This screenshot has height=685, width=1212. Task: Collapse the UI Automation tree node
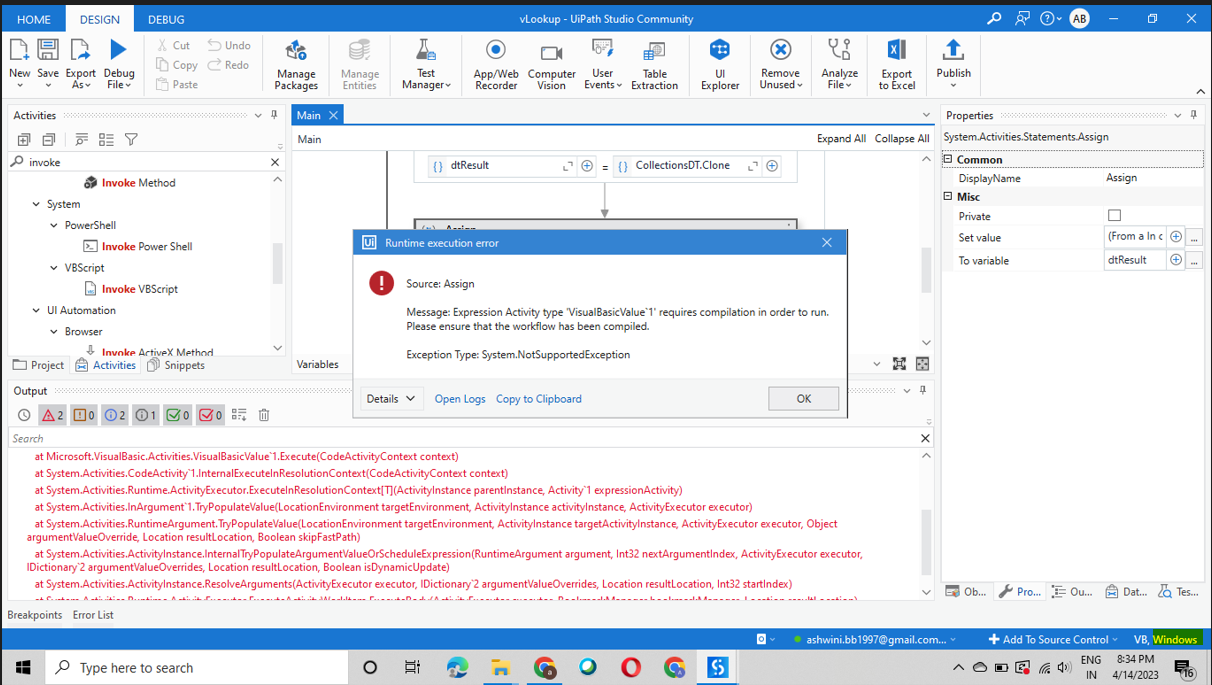point(36,310)
